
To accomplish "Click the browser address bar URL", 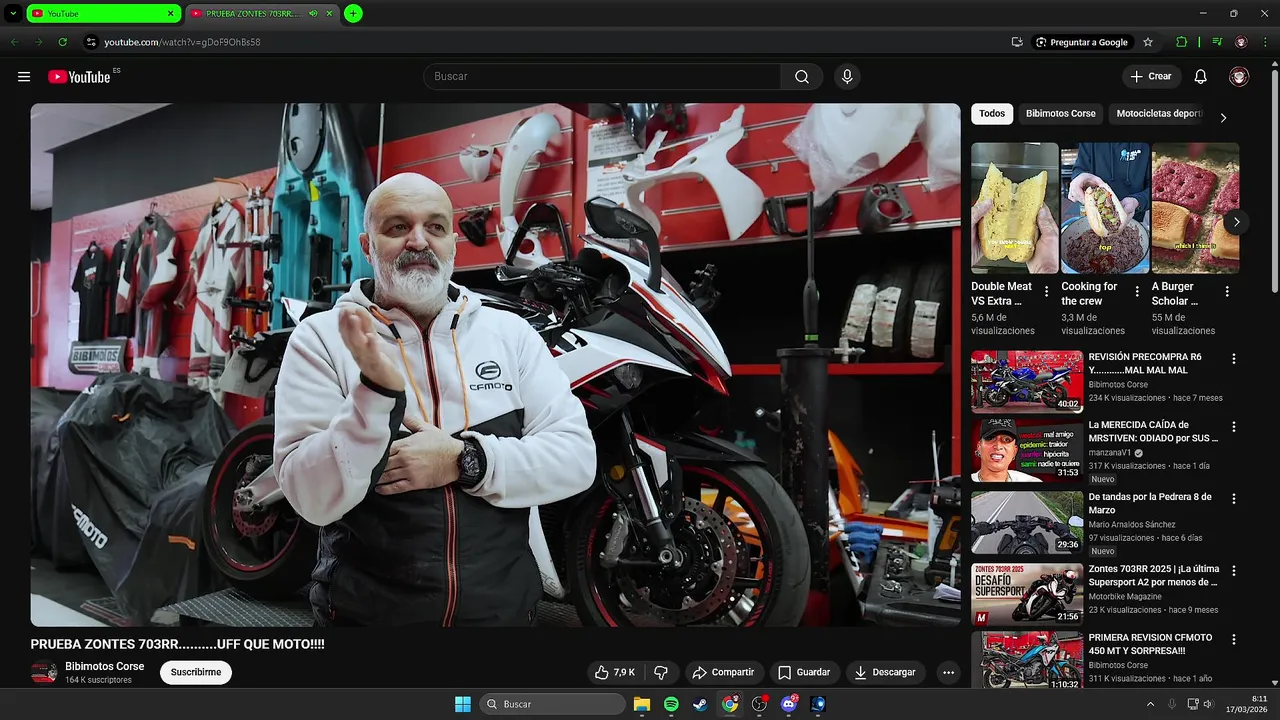I will tap(182, 42).
